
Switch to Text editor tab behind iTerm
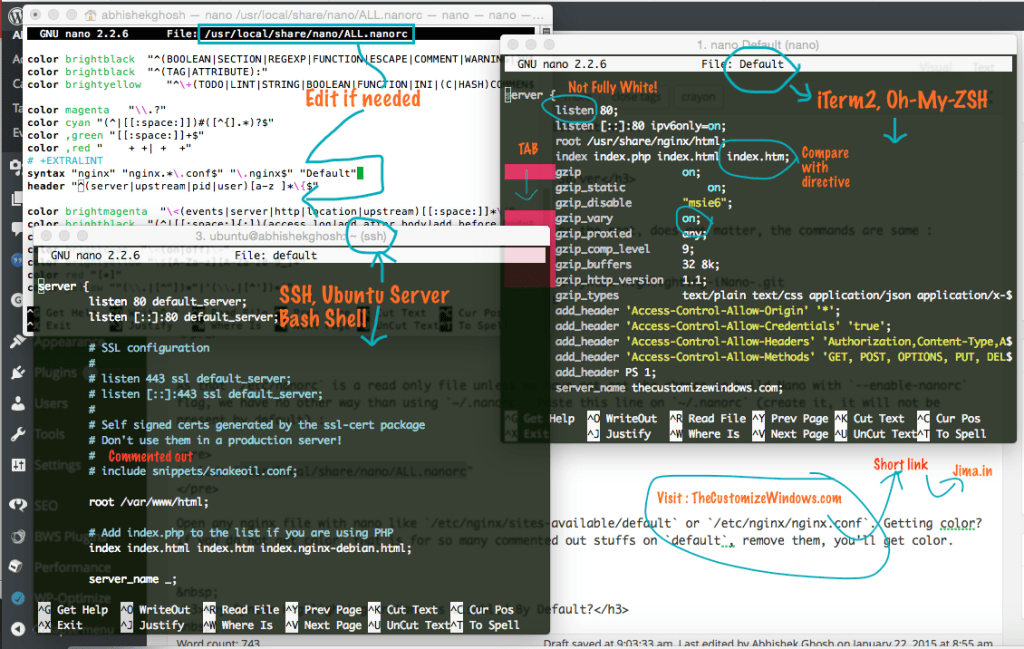983,67
